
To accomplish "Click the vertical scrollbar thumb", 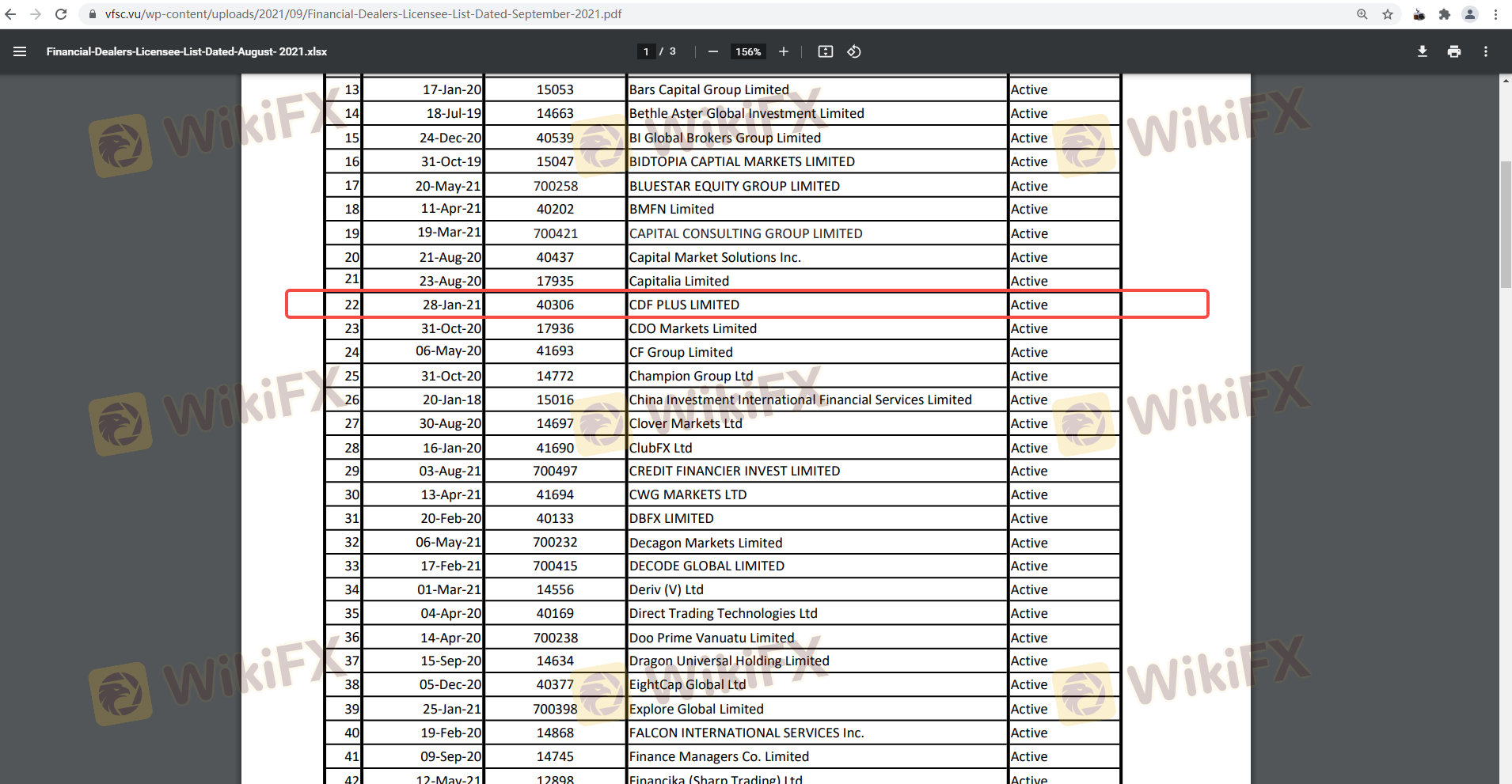I will [1505, 225].
